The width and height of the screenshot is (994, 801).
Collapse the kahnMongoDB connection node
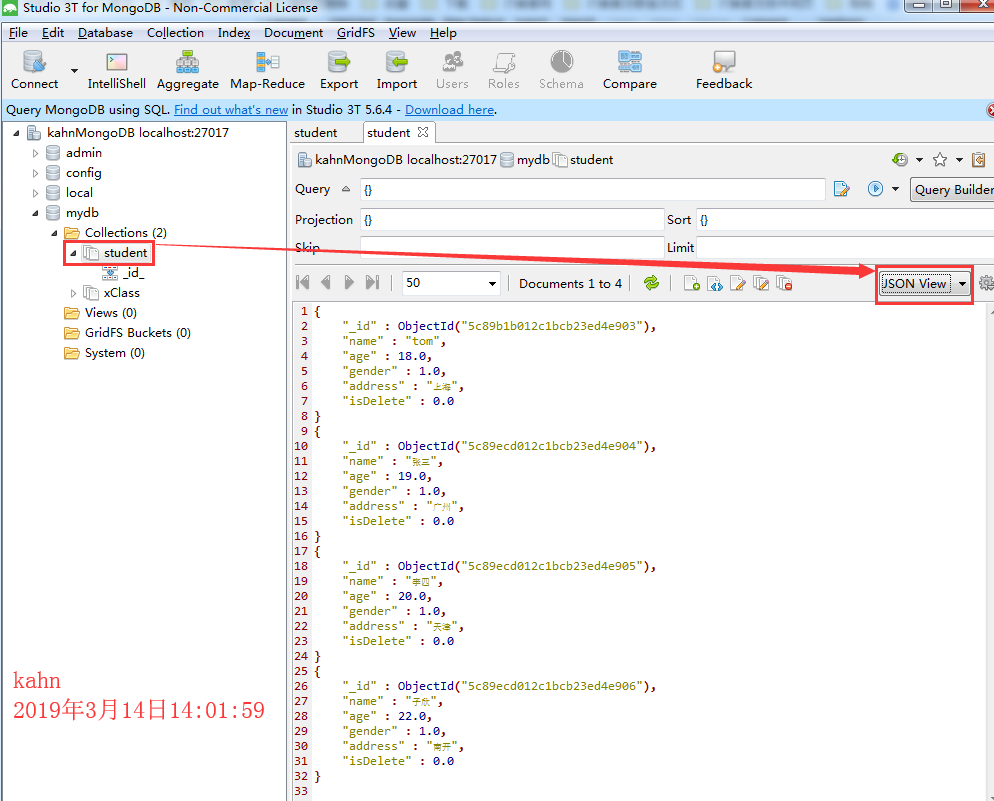[x=16, y=133]
